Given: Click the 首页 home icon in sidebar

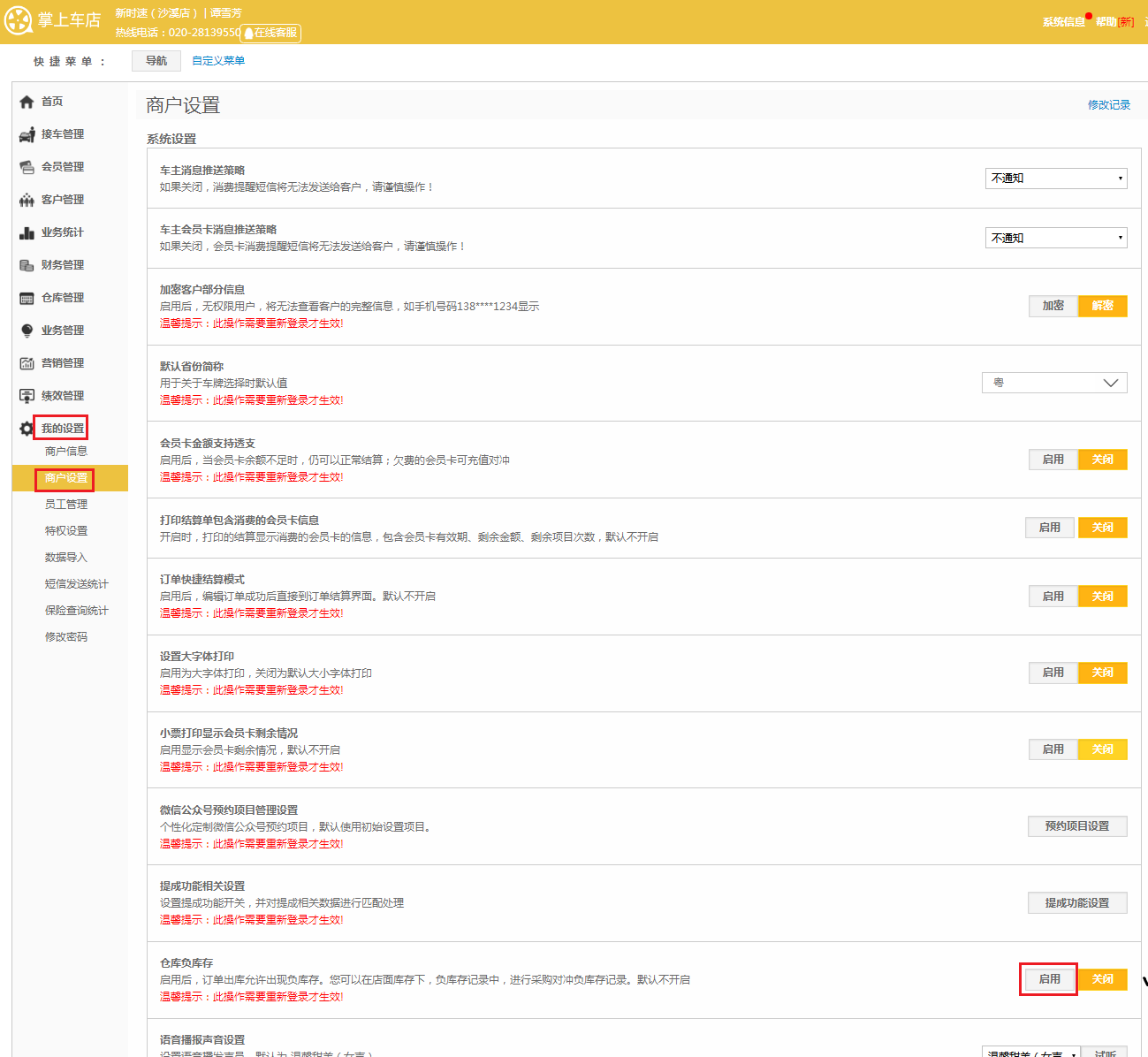Looking at the screenshot, I should [x=27, y=103].
